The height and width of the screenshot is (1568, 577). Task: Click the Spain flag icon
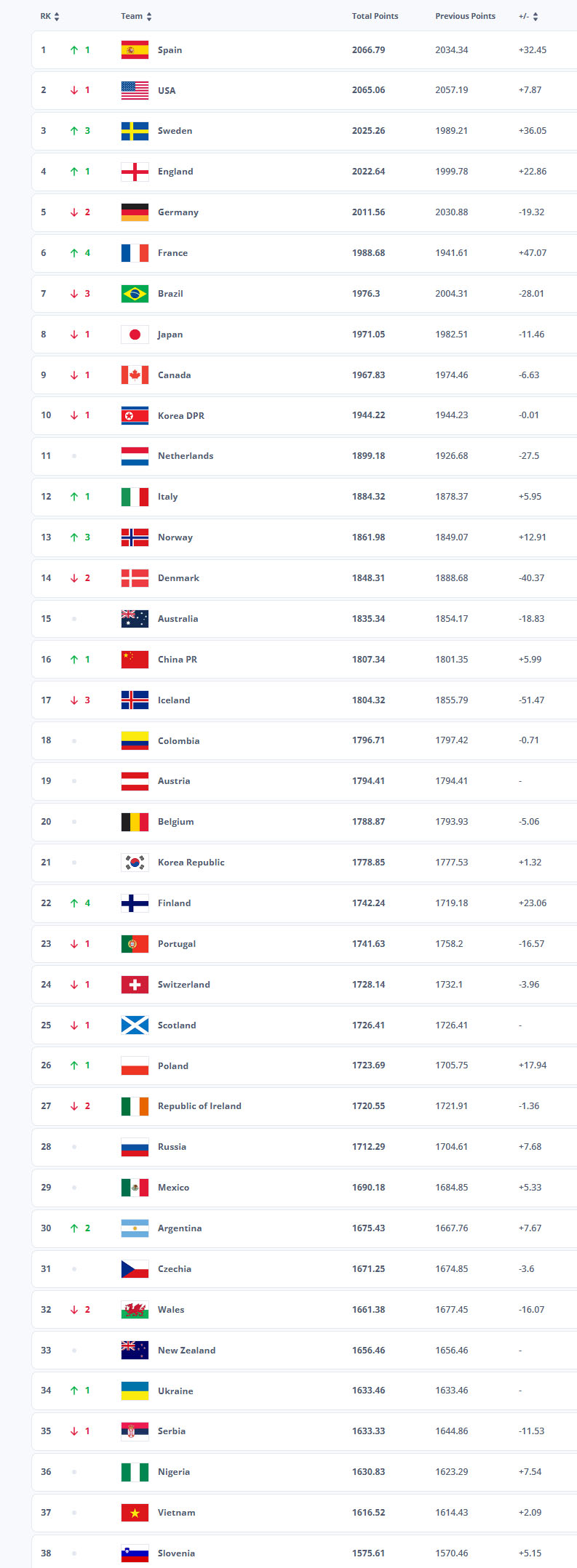tap(135, 50)
